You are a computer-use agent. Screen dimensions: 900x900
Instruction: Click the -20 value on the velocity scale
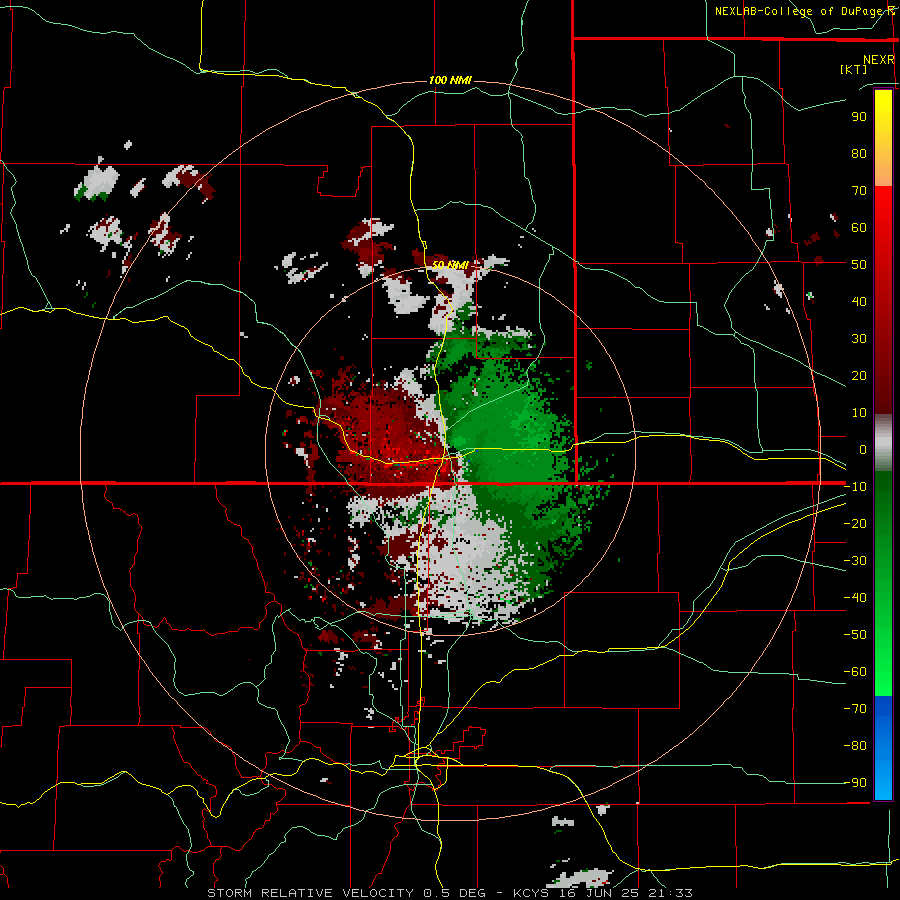point(855,524)
